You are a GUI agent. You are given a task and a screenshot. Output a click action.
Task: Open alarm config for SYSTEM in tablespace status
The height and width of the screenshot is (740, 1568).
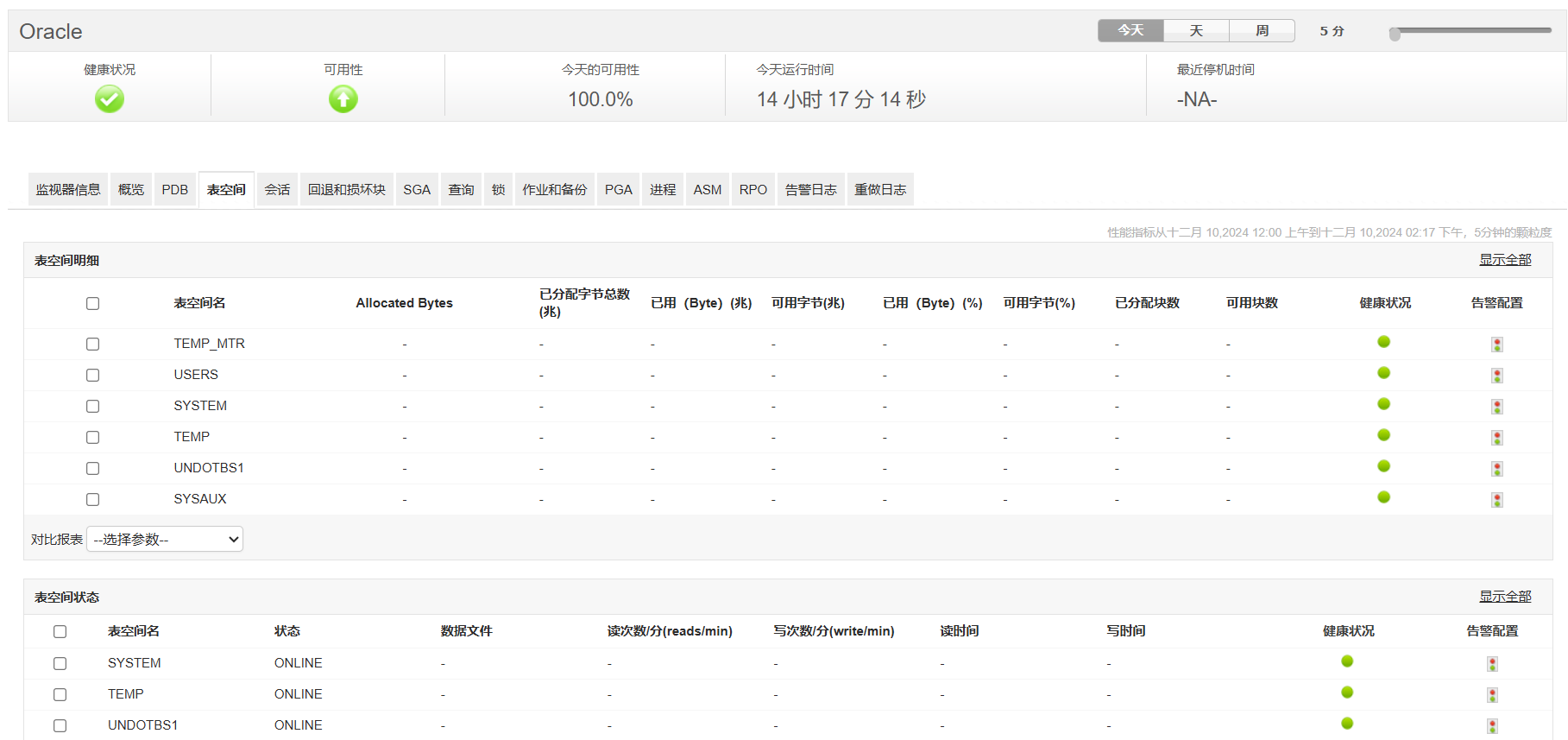1493,664
